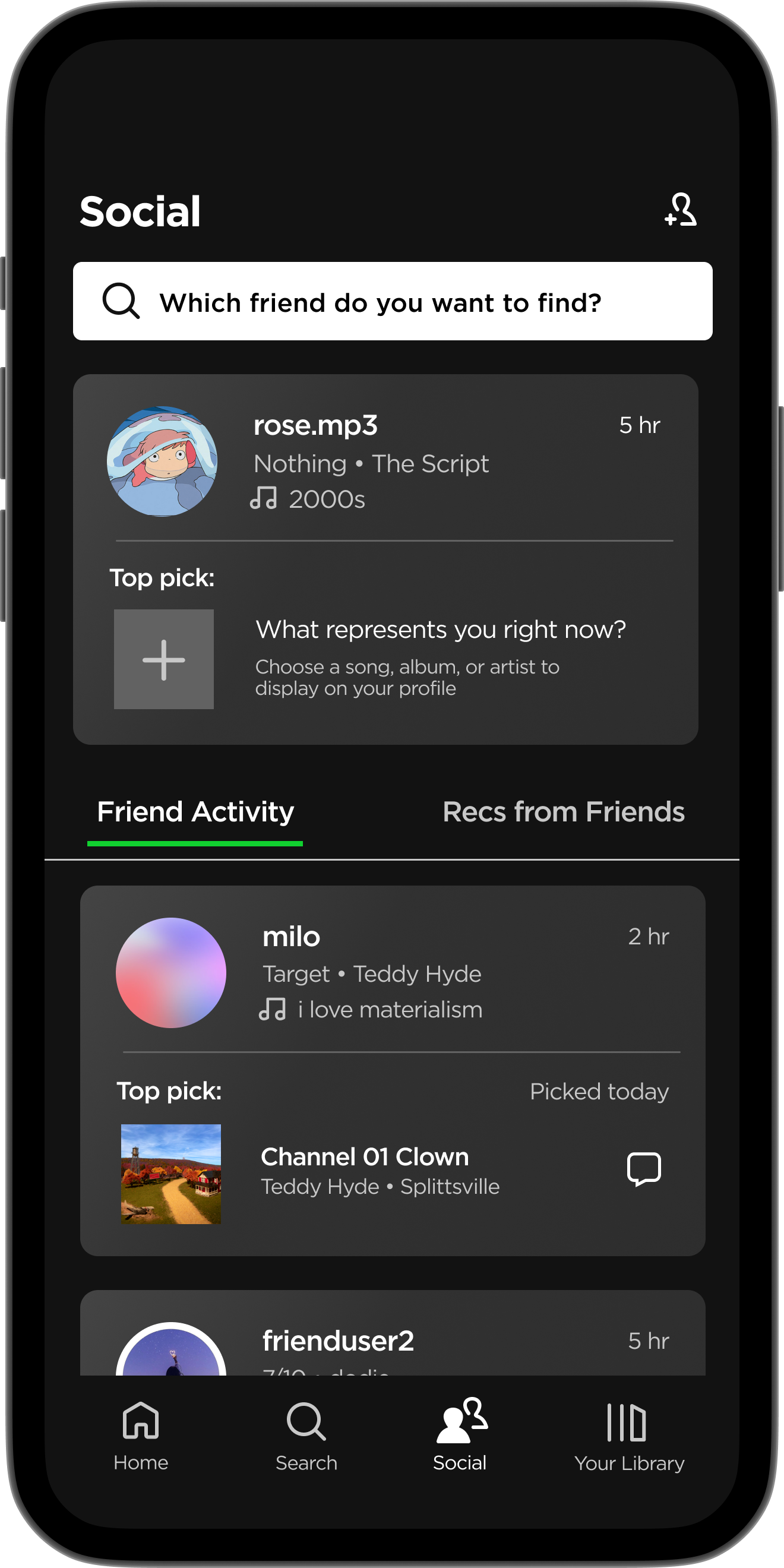
Task: Click the plus tile to add a top pick
Action: click(x=164, y=659)
